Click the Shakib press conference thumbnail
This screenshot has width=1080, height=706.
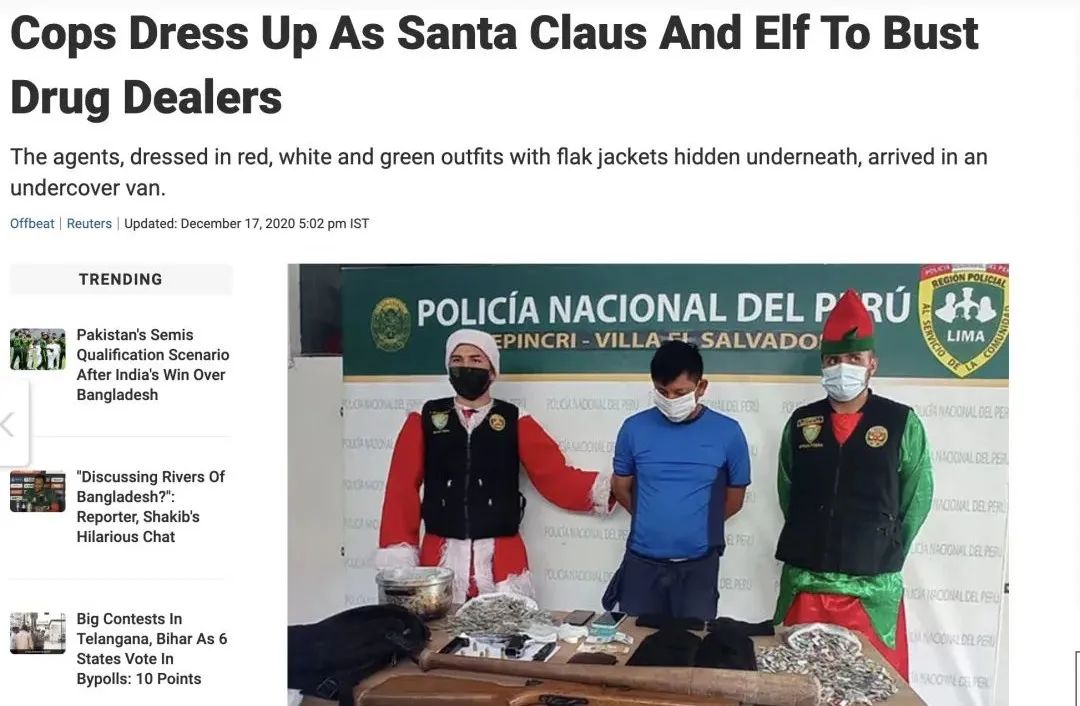pos(38,491)
